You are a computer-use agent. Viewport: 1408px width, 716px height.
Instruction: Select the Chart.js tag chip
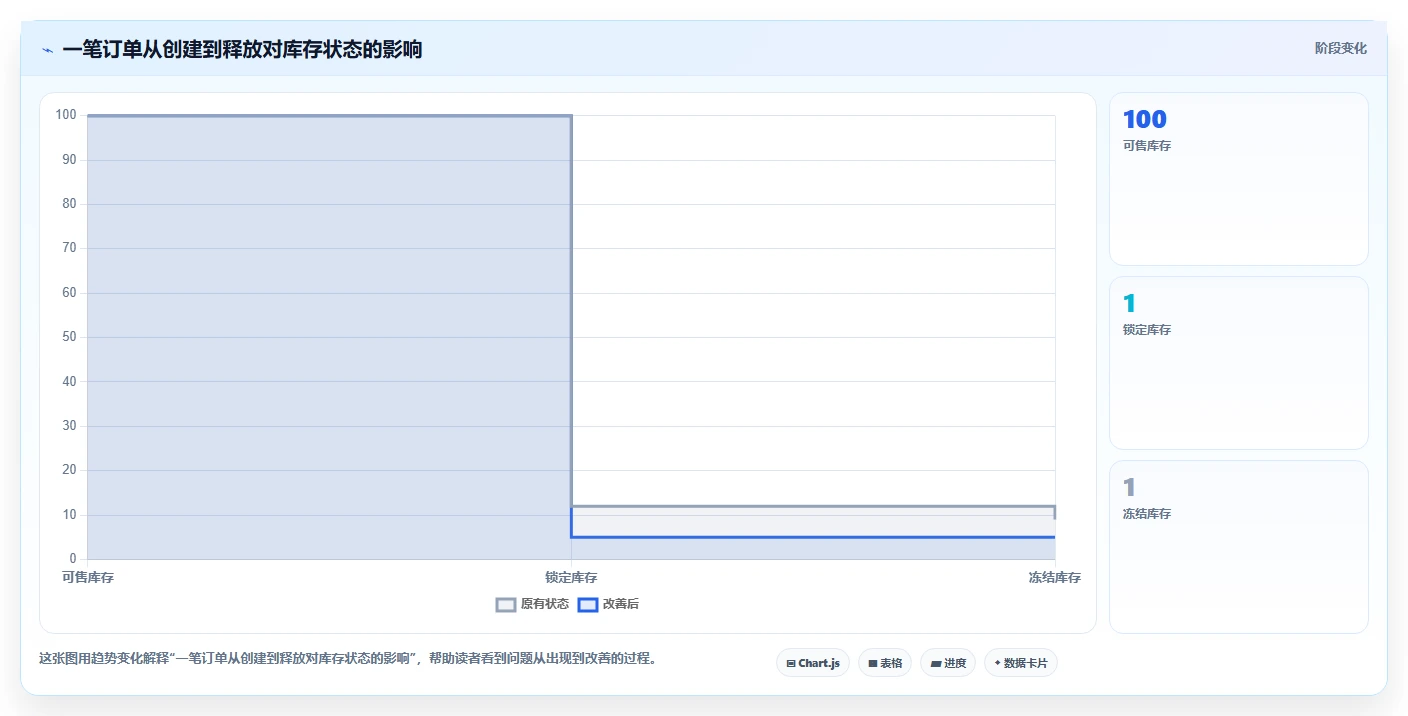point(813,663)
